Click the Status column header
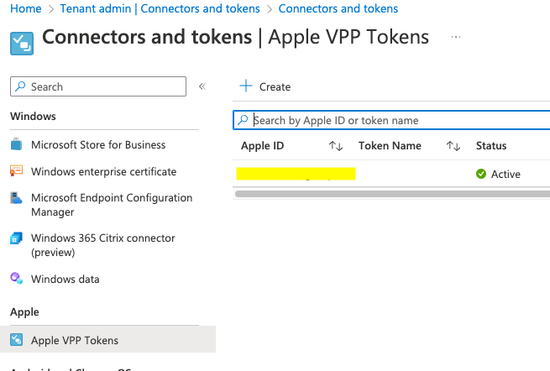 click(x=491, y=146)
